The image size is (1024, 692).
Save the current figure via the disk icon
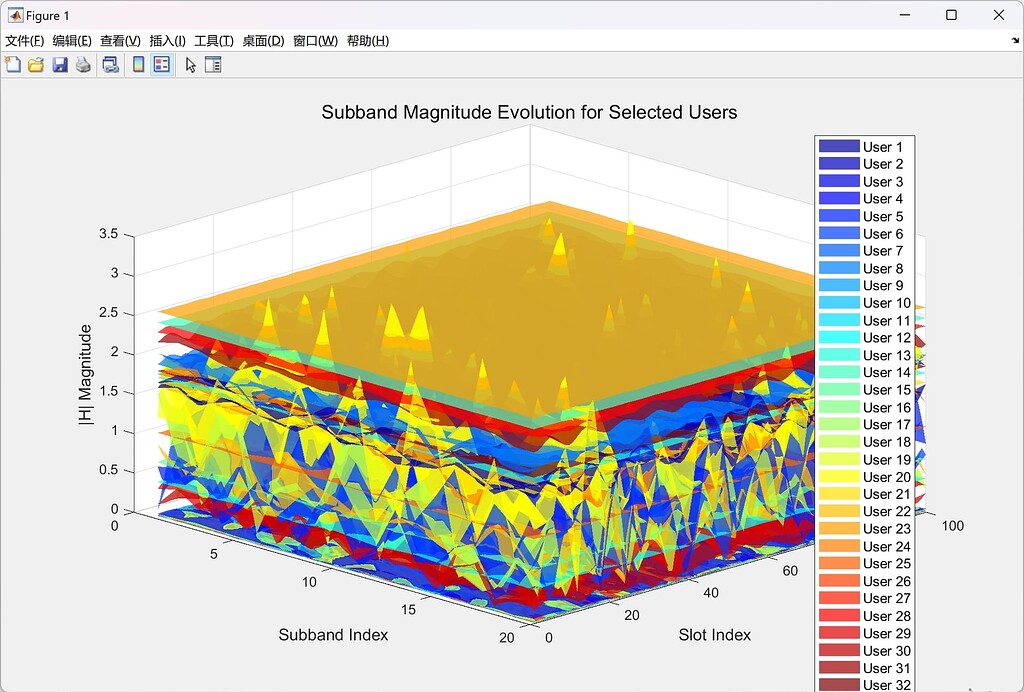(x=59, y=63)
